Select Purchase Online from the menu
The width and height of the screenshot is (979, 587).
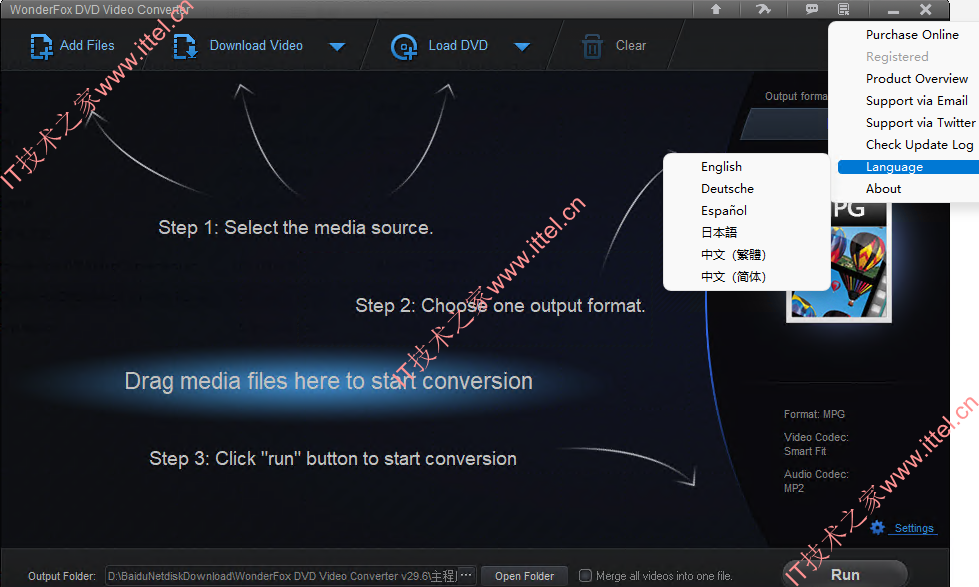click(912, 34)
